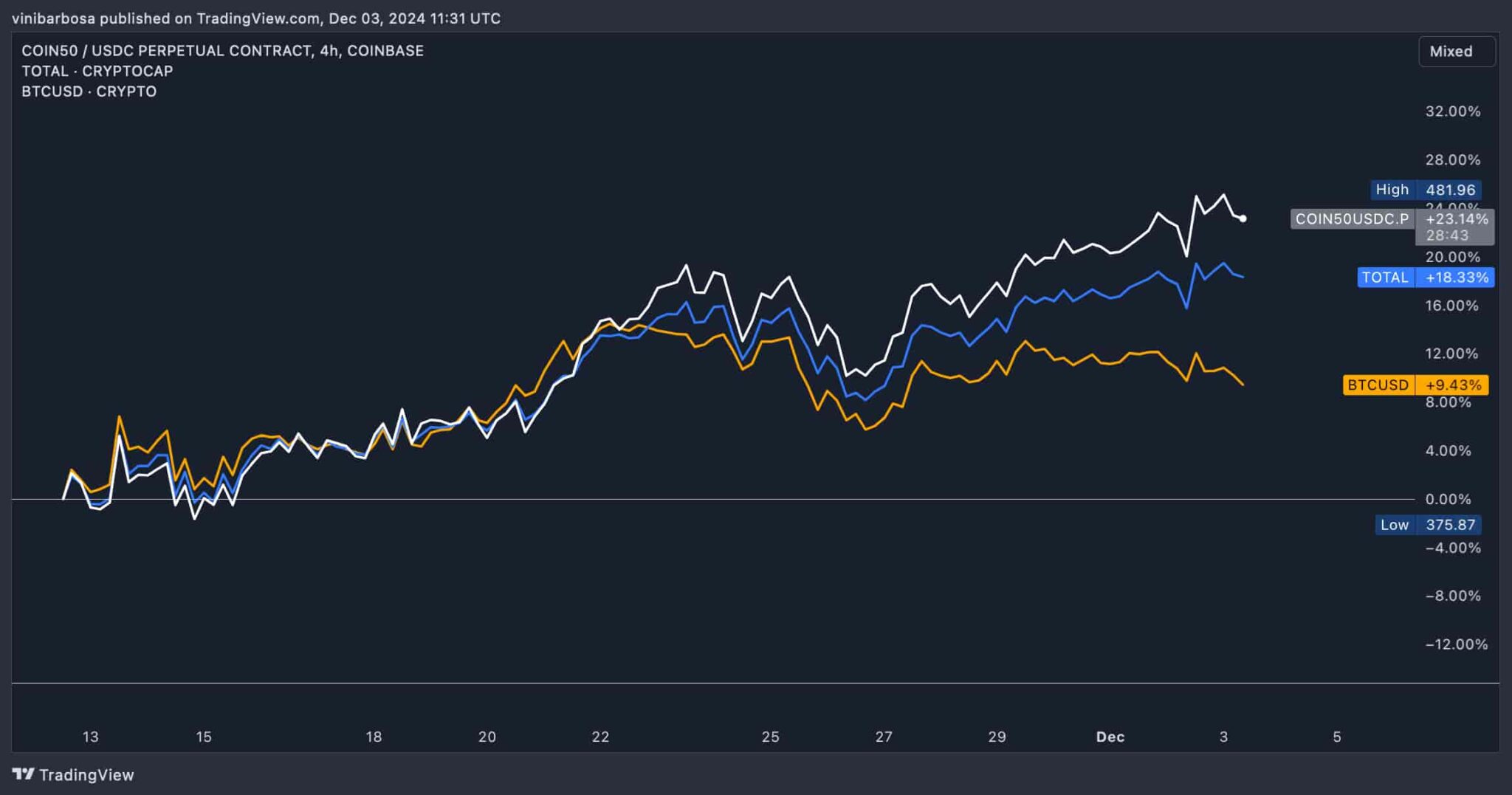Click the Low 375.87 marker
The height and width of the screenshot is (795, 1512).
[1427, 525]
